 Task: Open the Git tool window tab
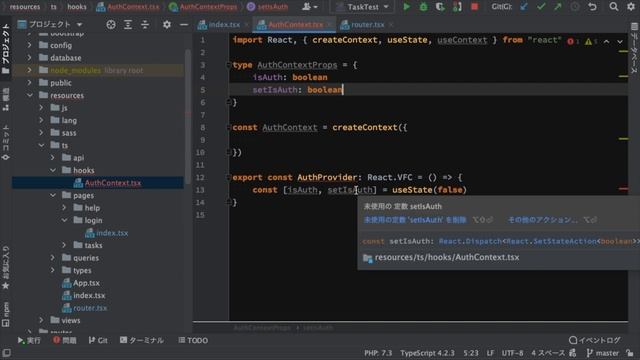tap(98, 340)
